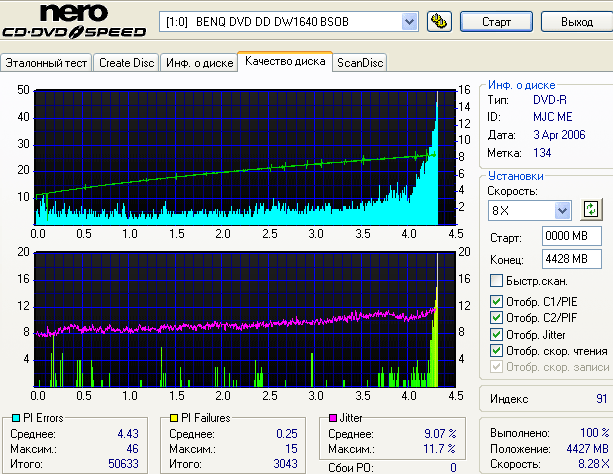
Task: Click the yellow PI Failures legend swatch
Action: [174, 418]
